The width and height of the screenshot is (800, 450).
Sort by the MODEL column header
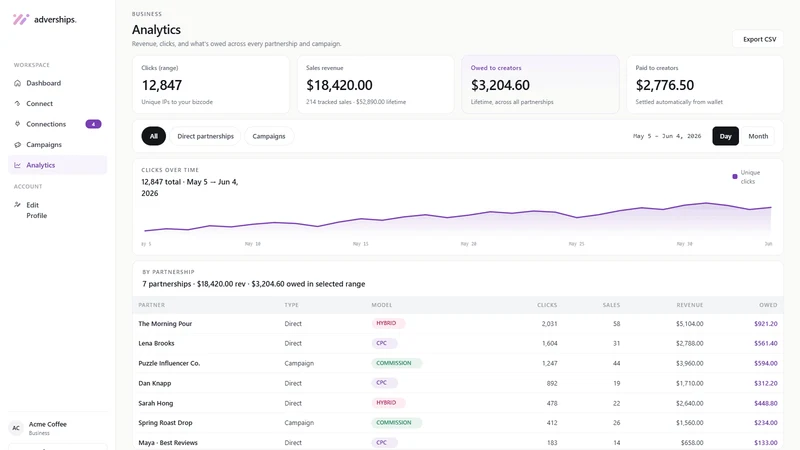pyautogui.click(x=382, y=305)
